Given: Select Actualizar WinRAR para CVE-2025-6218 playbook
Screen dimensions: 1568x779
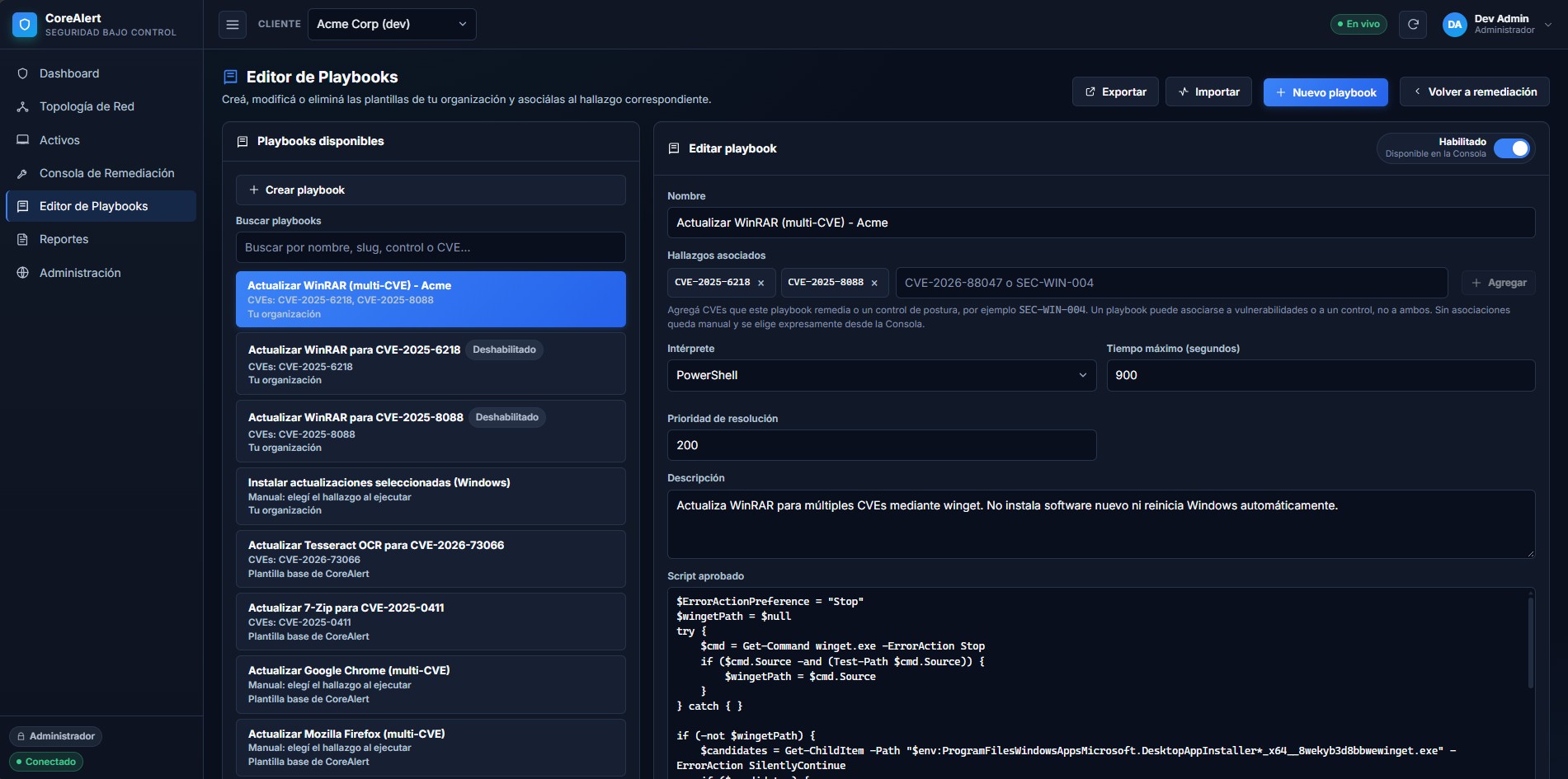Looking at the screenshot, I should coord(431,364).
